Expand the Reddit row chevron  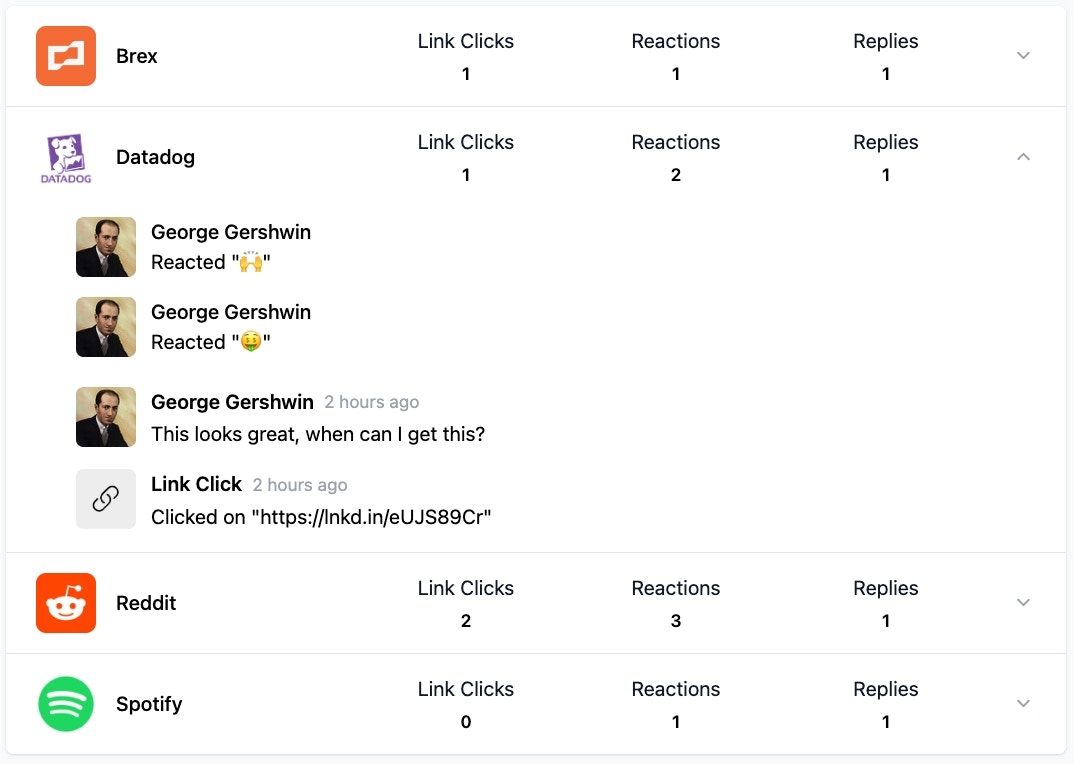(1023, 603)
